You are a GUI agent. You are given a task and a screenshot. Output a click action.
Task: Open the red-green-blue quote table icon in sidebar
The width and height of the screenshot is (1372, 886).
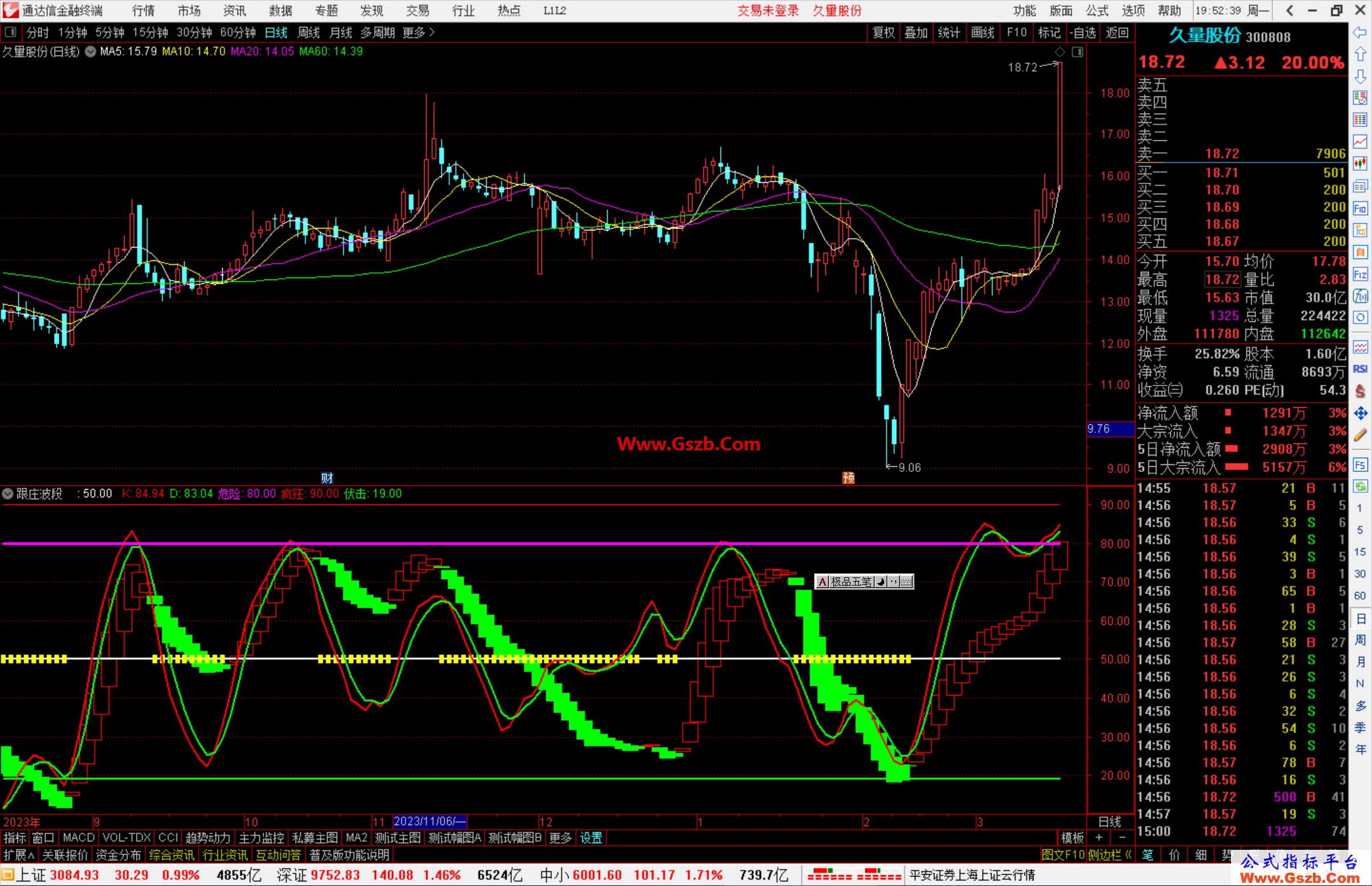coord(1360,120)
